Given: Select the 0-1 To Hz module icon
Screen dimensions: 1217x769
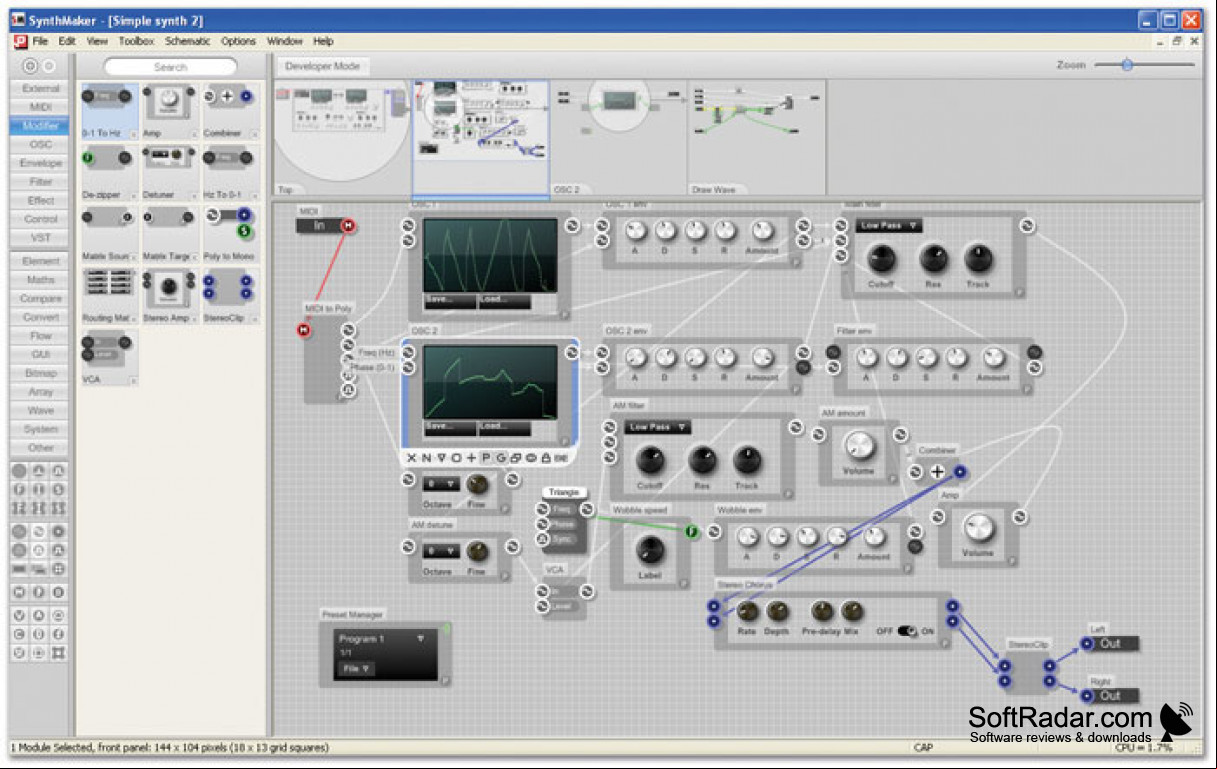Looking at the screenshot, I should [x=107, y=98].
